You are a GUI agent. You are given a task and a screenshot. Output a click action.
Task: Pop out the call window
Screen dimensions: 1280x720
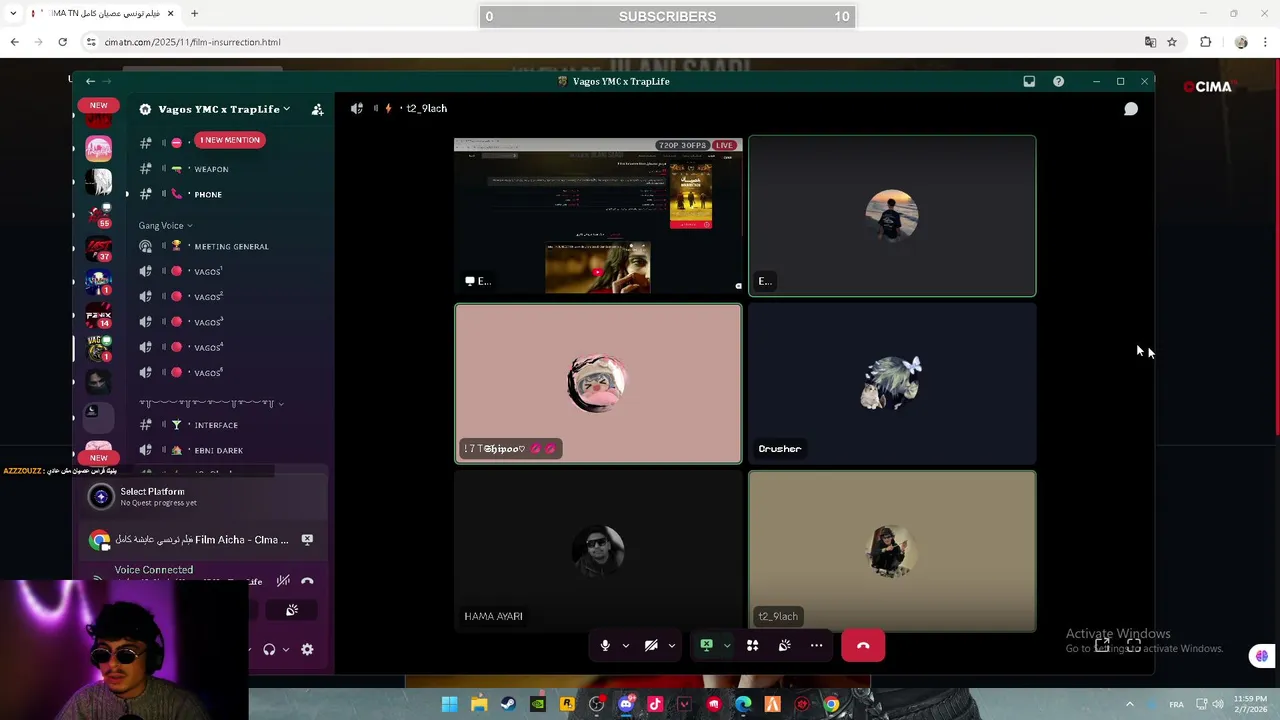point(1102,646)
